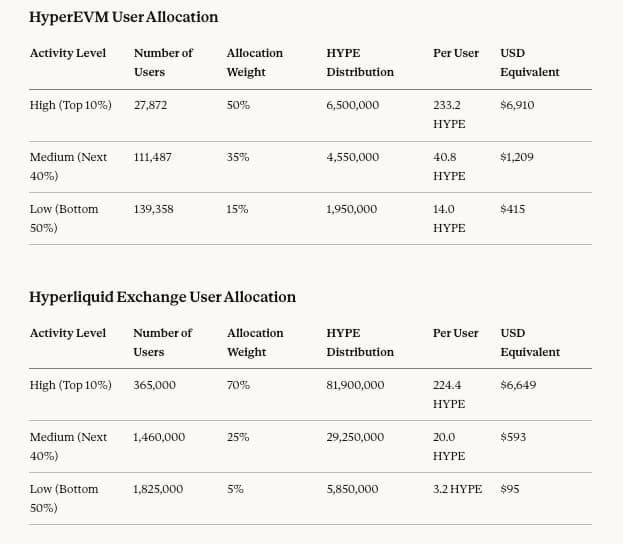Select the 4,550,000 distribution cell
623x544 pixels.
[x=352, y=157]
